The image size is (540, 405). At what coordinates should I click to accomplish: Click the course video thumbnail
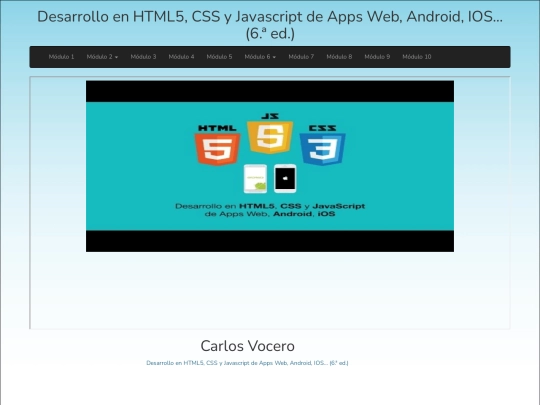[270, 166]
